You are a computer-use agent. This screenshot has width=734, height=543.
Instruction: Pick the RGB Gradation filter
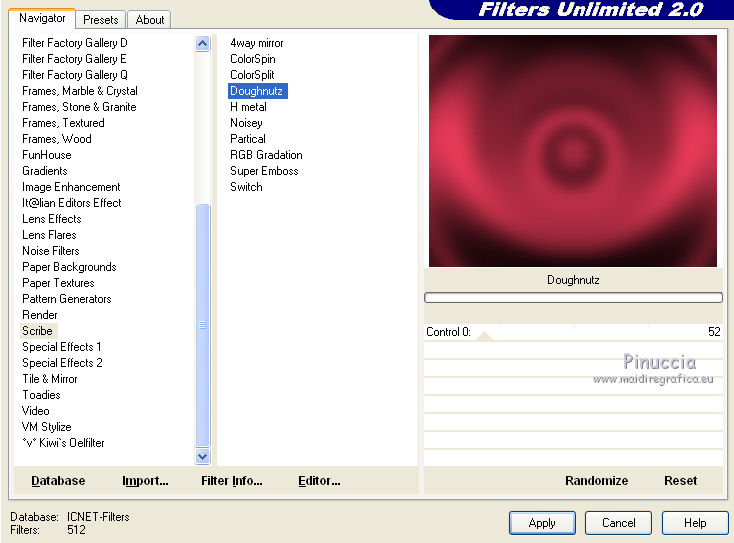pos(266,155)
